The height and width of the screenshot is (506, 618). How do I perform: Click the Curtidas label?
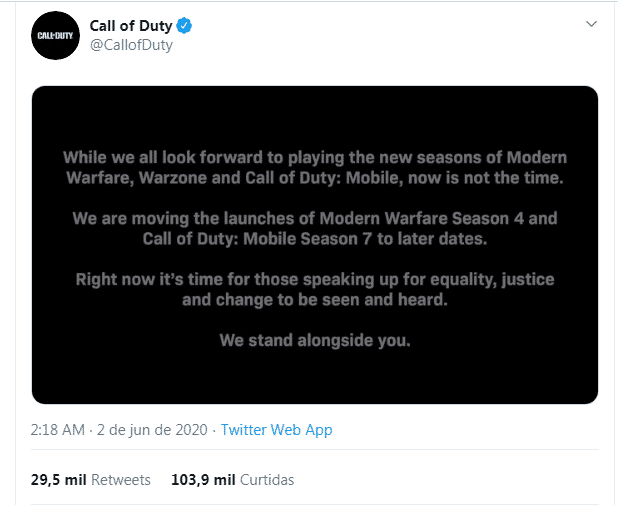pyautogui.click(x=267, y=480)
